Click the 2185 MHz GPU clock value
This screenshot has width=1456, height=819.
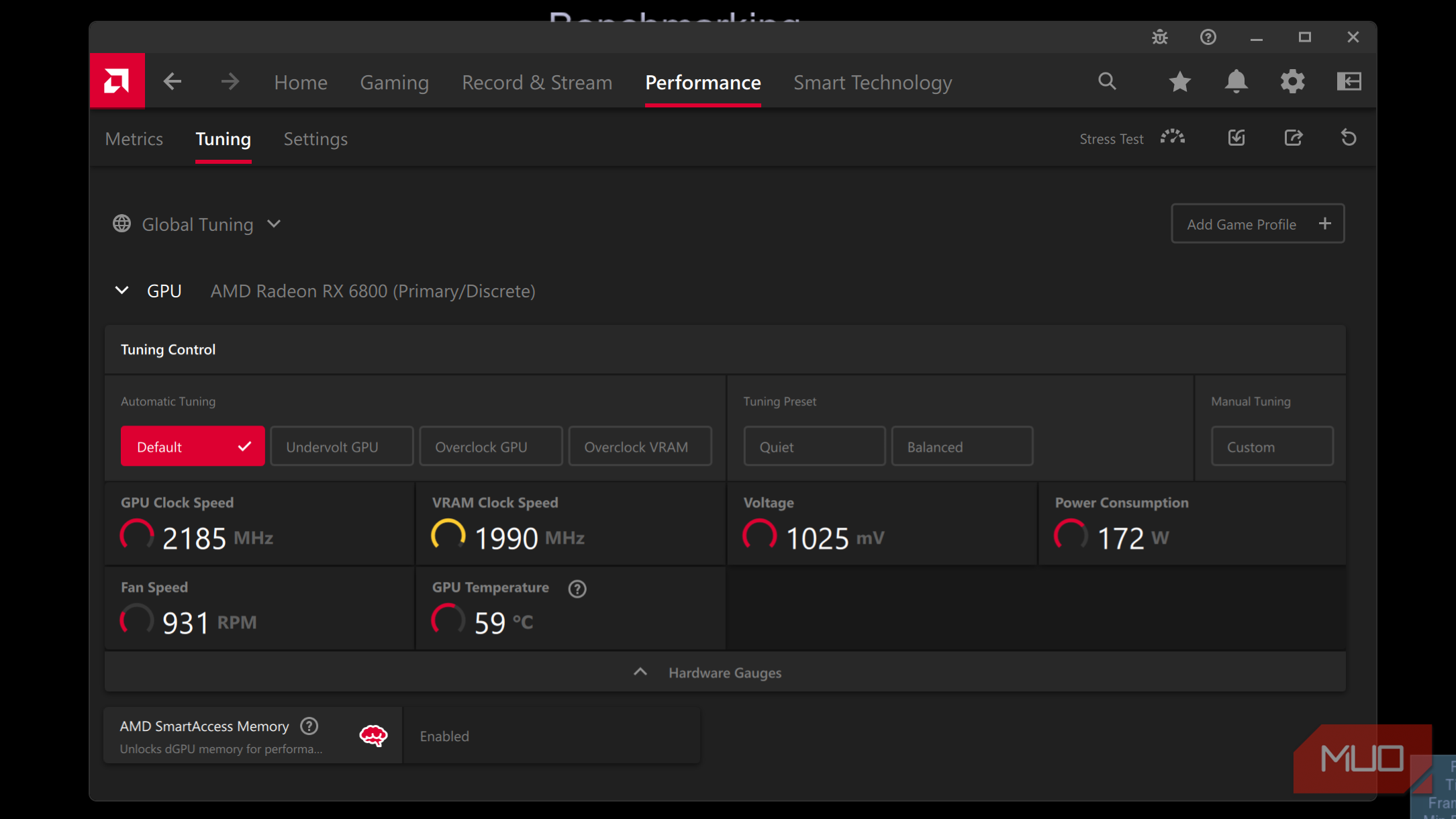click(217, 538)
